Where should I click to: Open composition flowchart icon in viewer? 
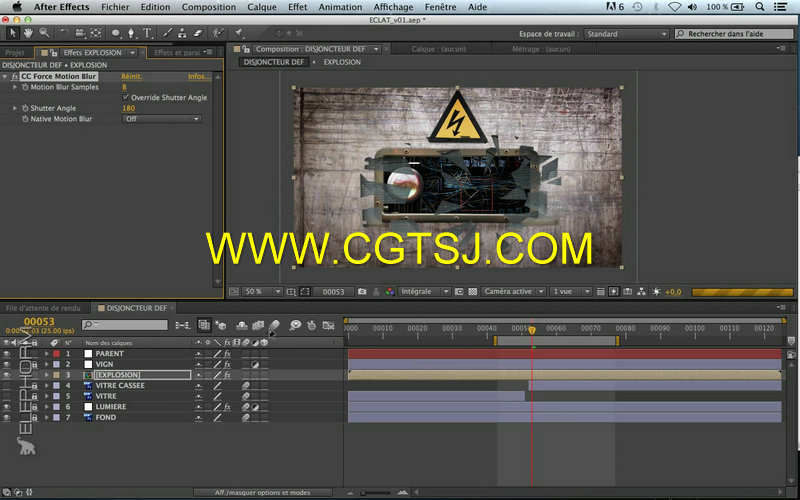(x=641, y=291)
